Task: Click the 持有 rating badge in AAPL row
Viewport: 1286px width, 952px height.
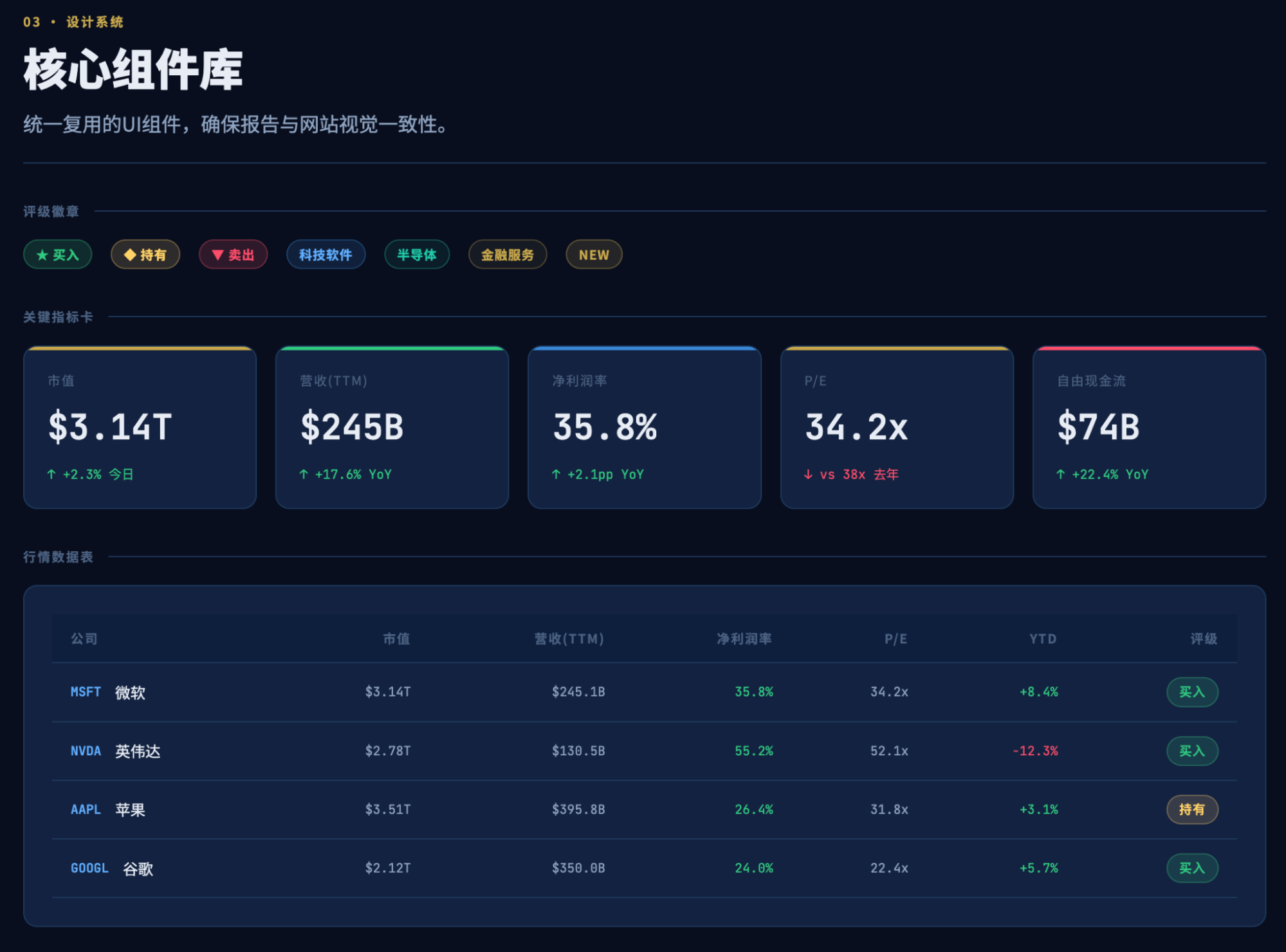Action: tap(1191, 810)
